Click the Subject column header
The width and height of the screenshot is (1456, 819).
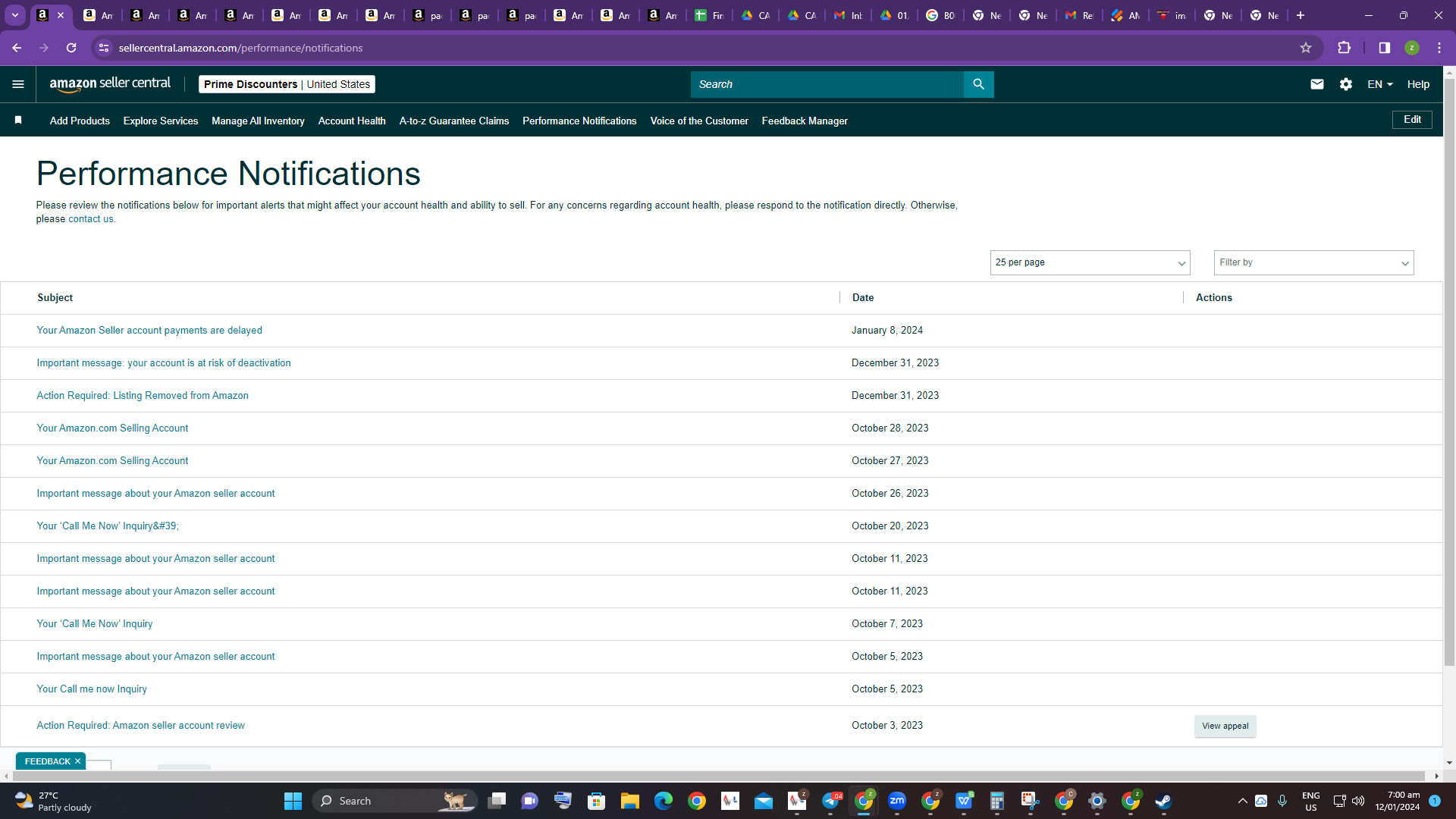(55, 298)
